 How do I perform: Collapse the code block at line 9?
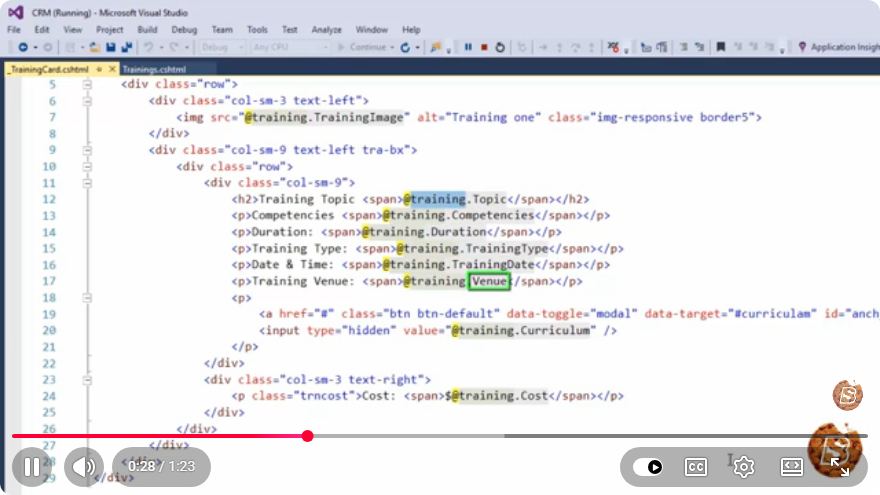(87, 150)
